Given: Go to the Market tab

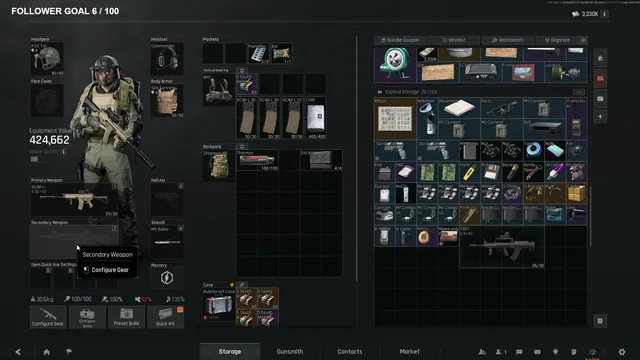Looking at the screenshot, I should tap(409, 351).
